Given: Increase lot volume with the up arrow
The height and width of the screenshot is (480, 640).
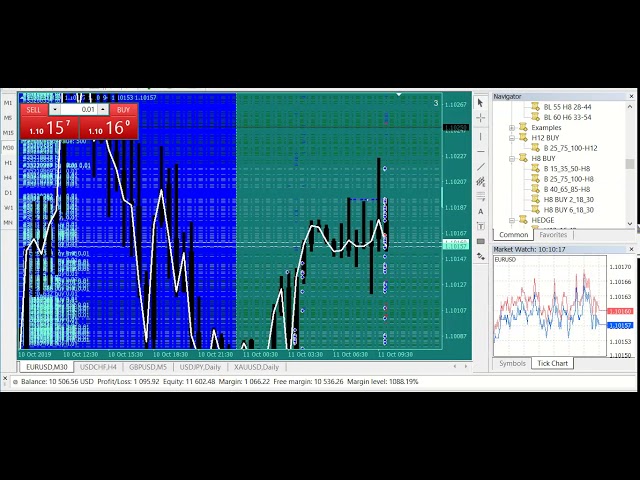Looking at the screenshot, I should pyautogui.click(x=104, y=109).
